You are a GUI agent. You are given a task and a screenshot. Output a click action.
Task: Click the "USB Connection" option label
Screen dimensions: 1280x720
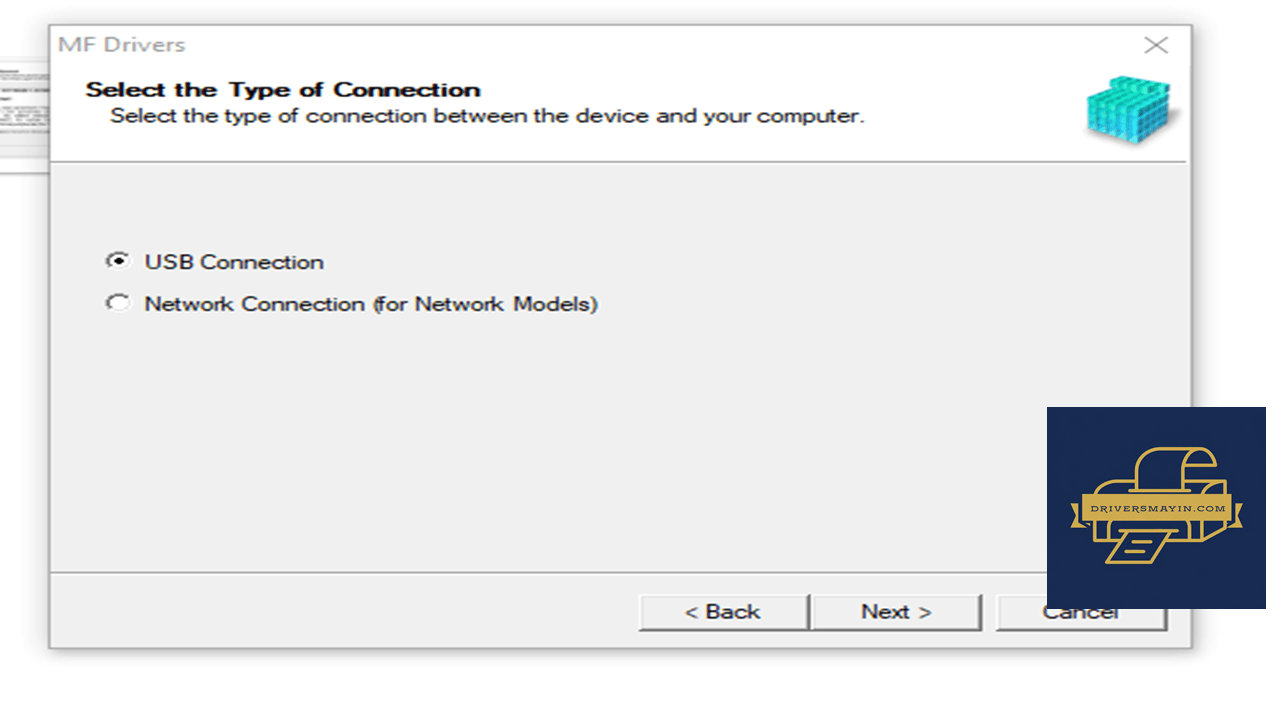234,262
